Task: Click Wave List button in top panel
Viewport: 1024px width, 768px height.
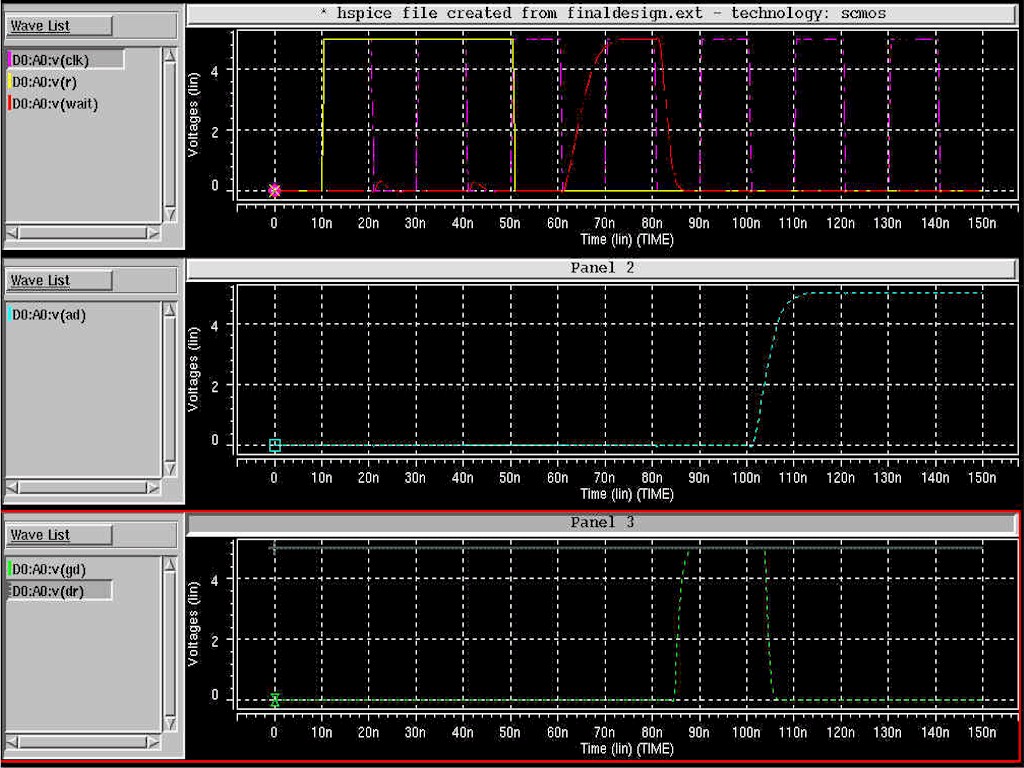Action: [x=59, y=26]
